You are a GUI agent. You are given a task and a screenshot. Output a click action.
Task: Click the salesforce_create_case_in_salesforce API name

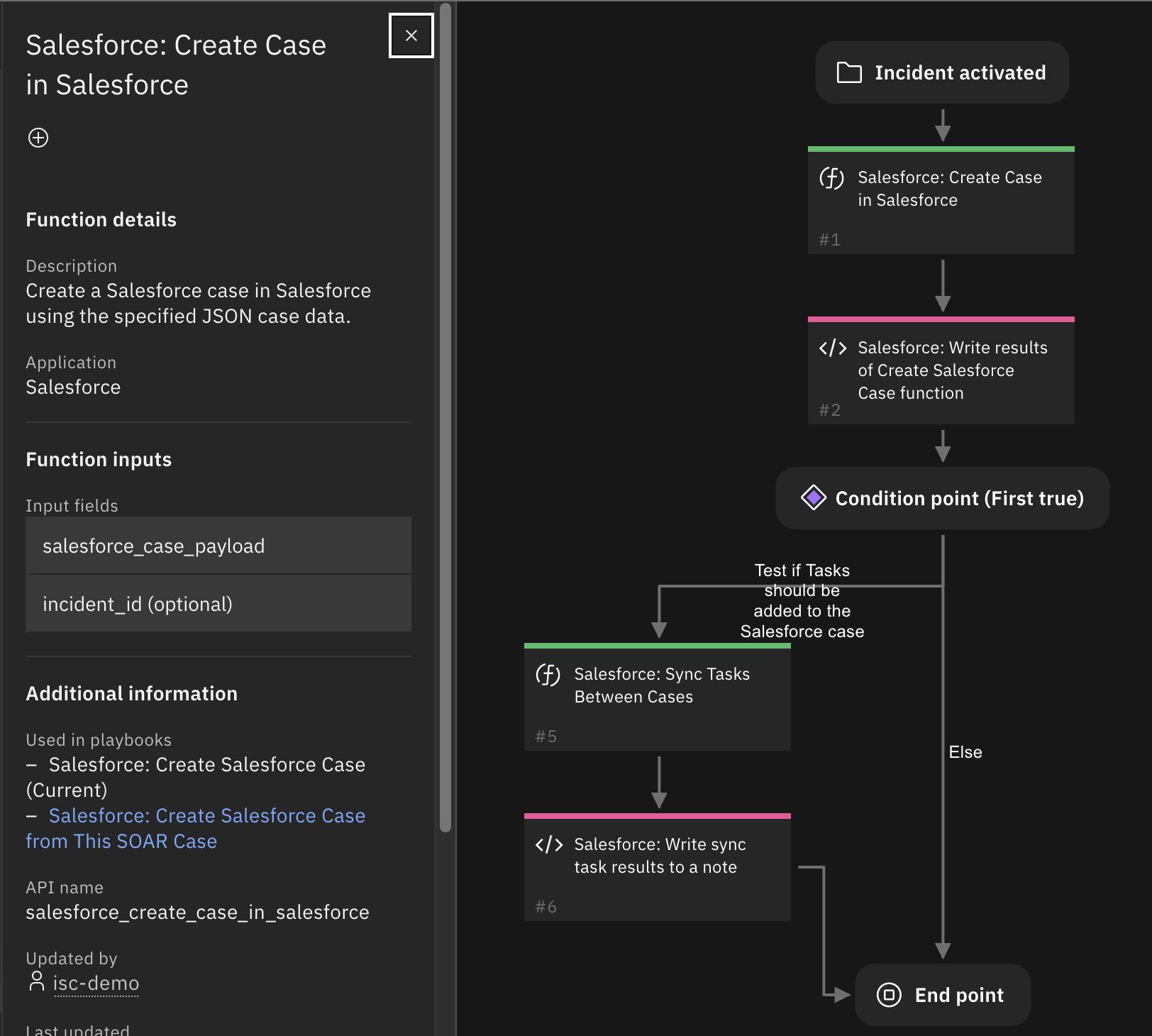(197, 913)
